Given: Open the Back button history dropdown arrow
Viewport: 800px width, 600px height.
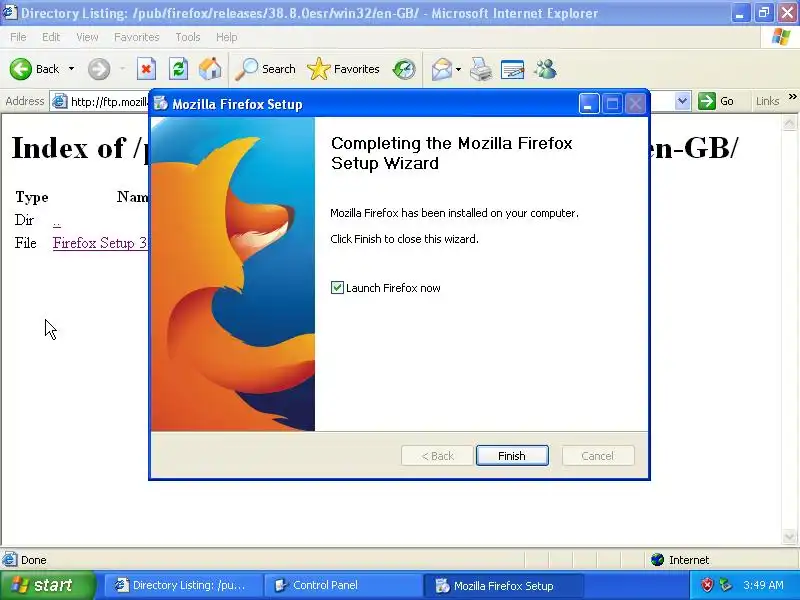Looking at the screenshot, I should [71, 69].
